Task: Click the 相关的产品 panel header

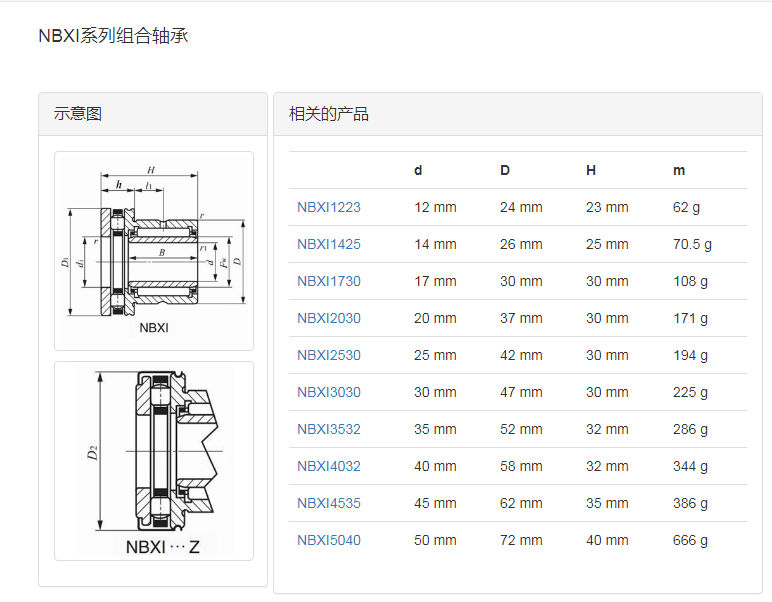Action: (x=329, y=114)
